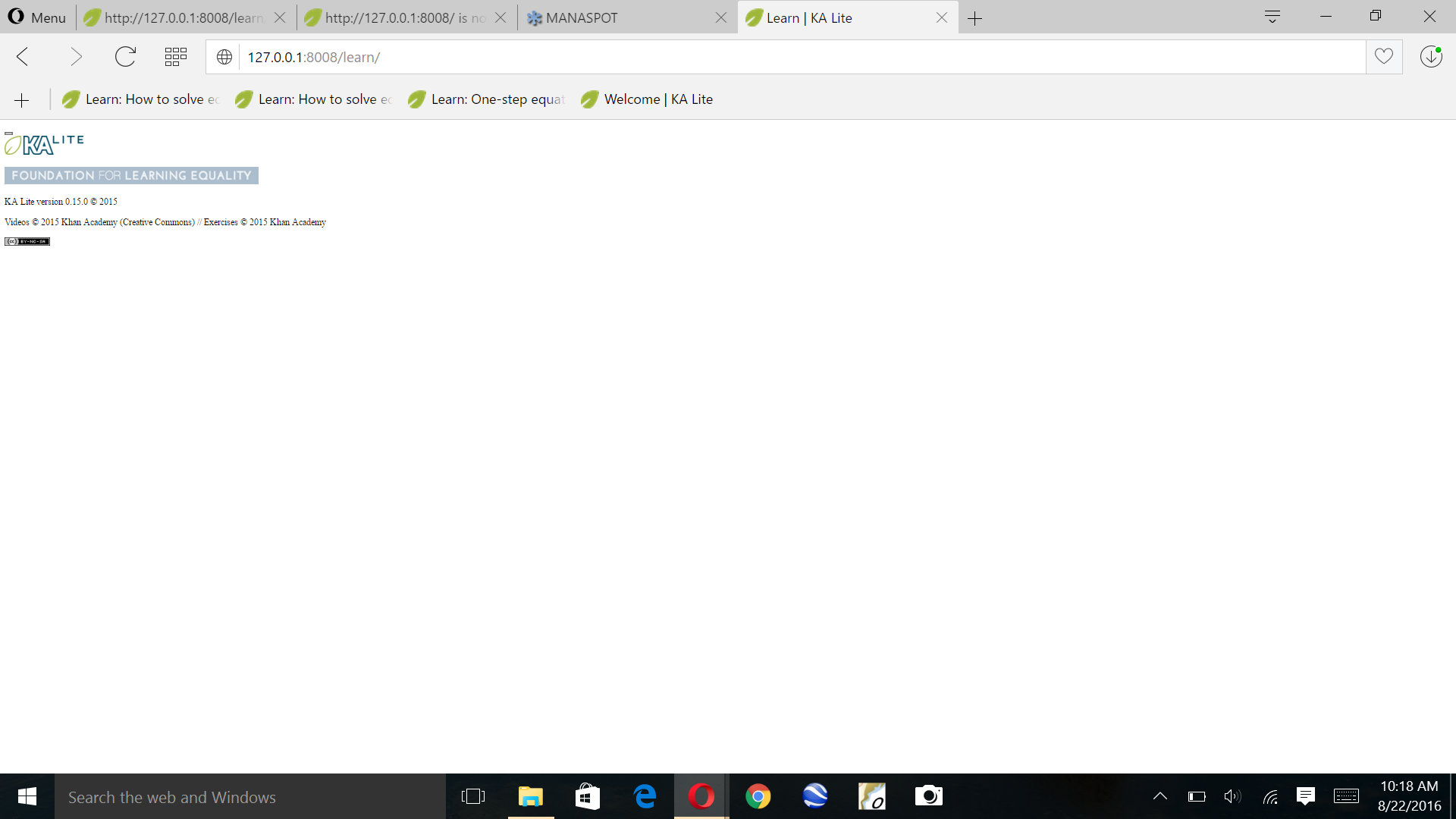This screenshot has height=819, width=1456.
Task: Click the reload page icon
Action: (x=125, y=57)
